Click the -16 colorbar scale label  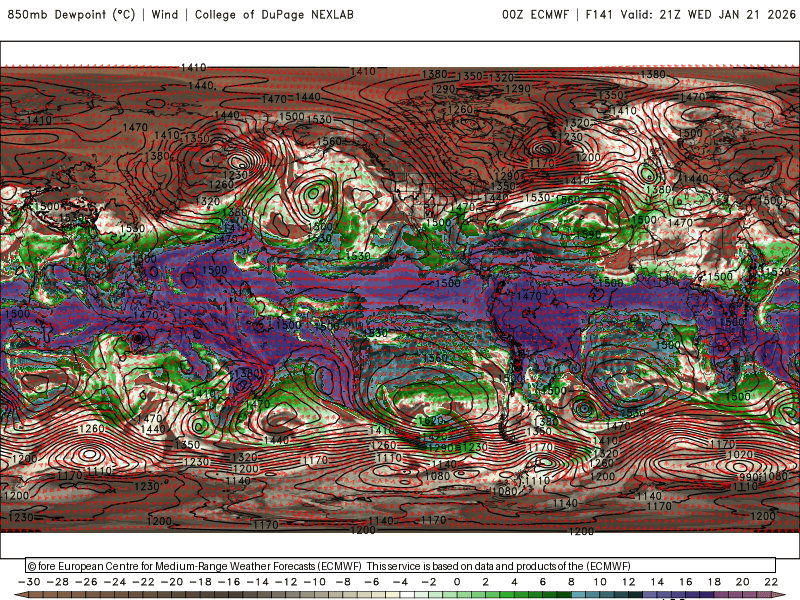coord(229,582)
